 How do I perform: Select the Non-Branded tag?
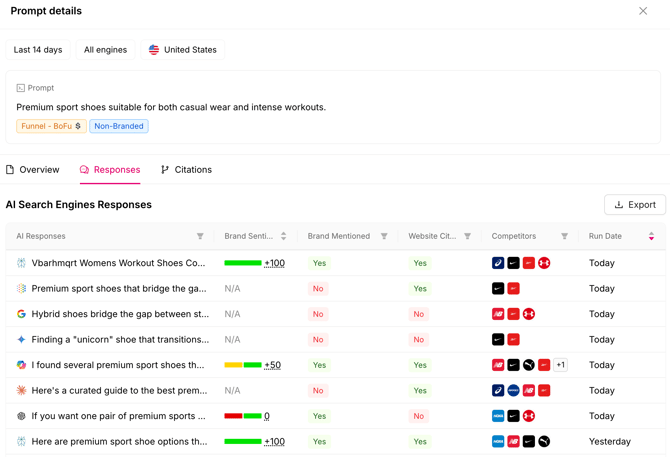tap(119, 126)
